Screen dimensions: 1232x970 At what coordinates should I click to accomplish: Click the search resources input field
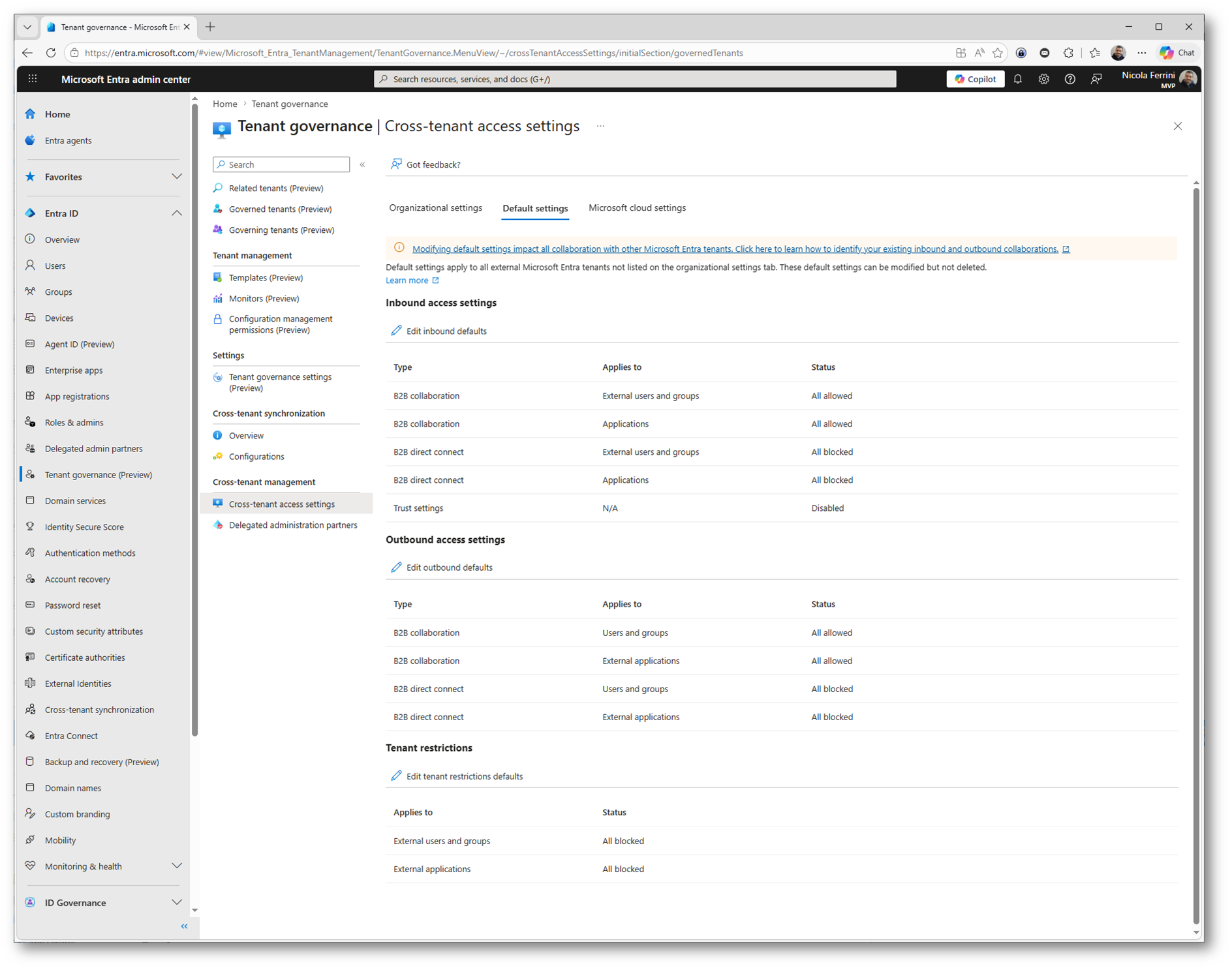pyautogui.click(x=634, y=79)
